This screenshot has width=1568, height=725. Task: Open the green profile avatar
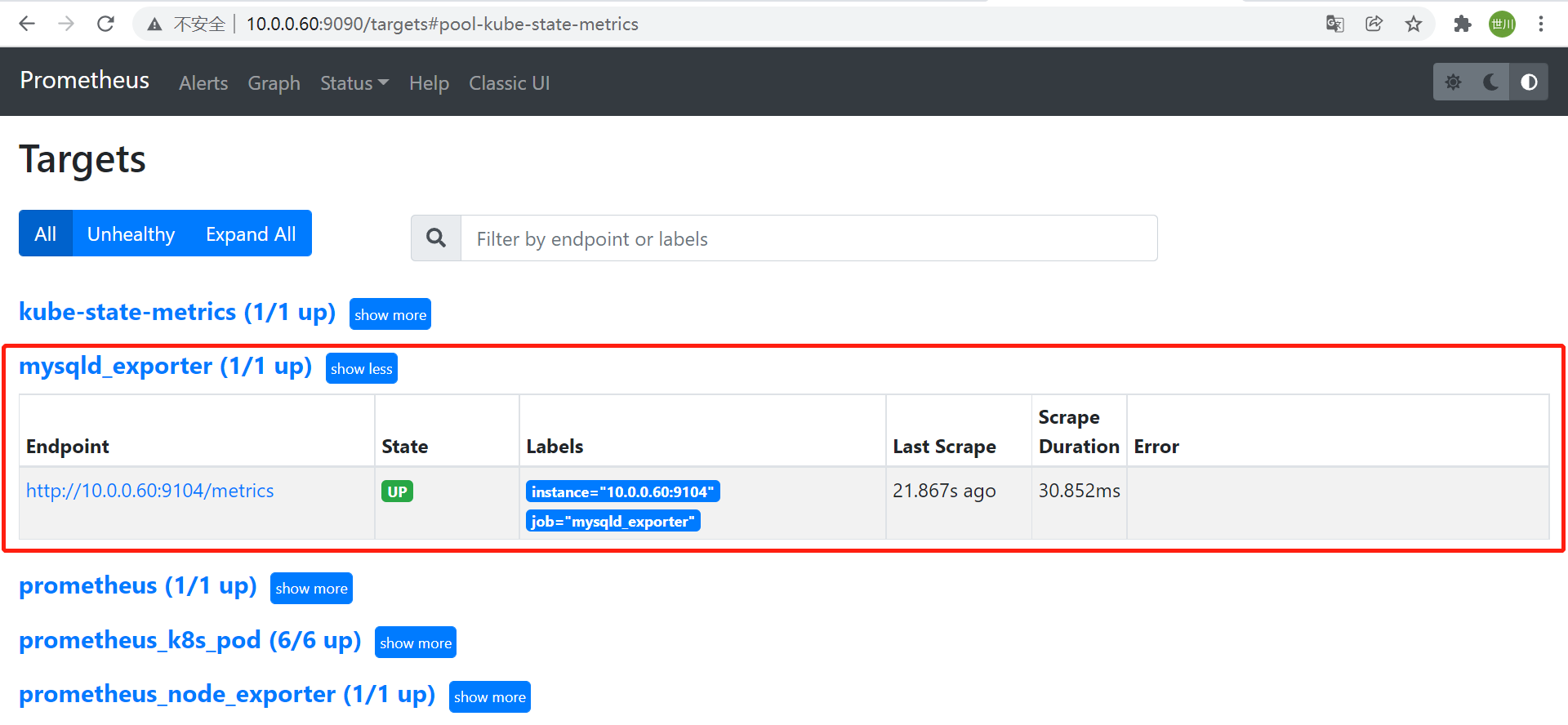click(x=1502, y=24)
